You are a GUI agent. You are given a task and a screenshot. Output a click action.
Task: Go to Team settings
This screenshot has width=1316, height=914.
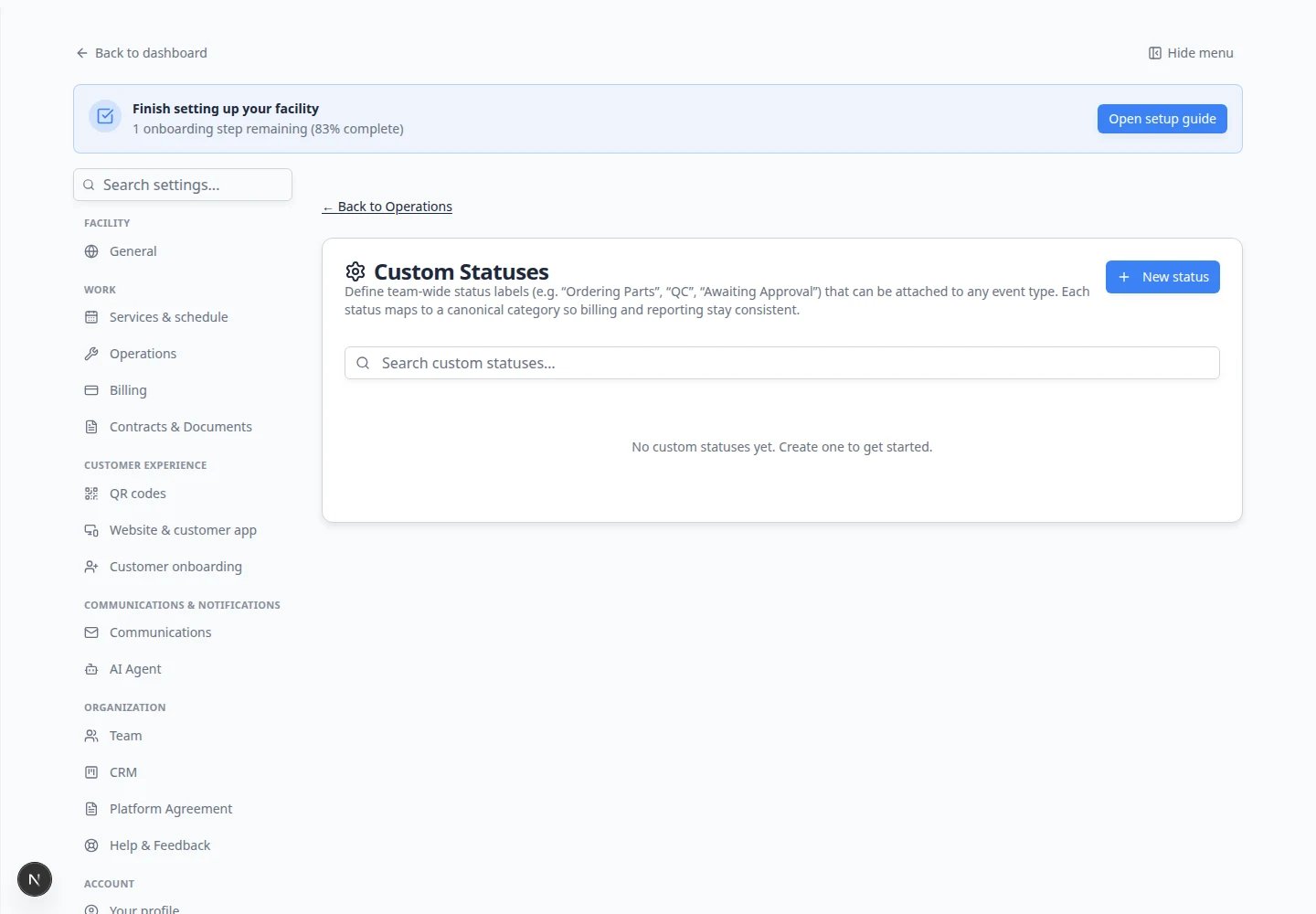point(183,736)
